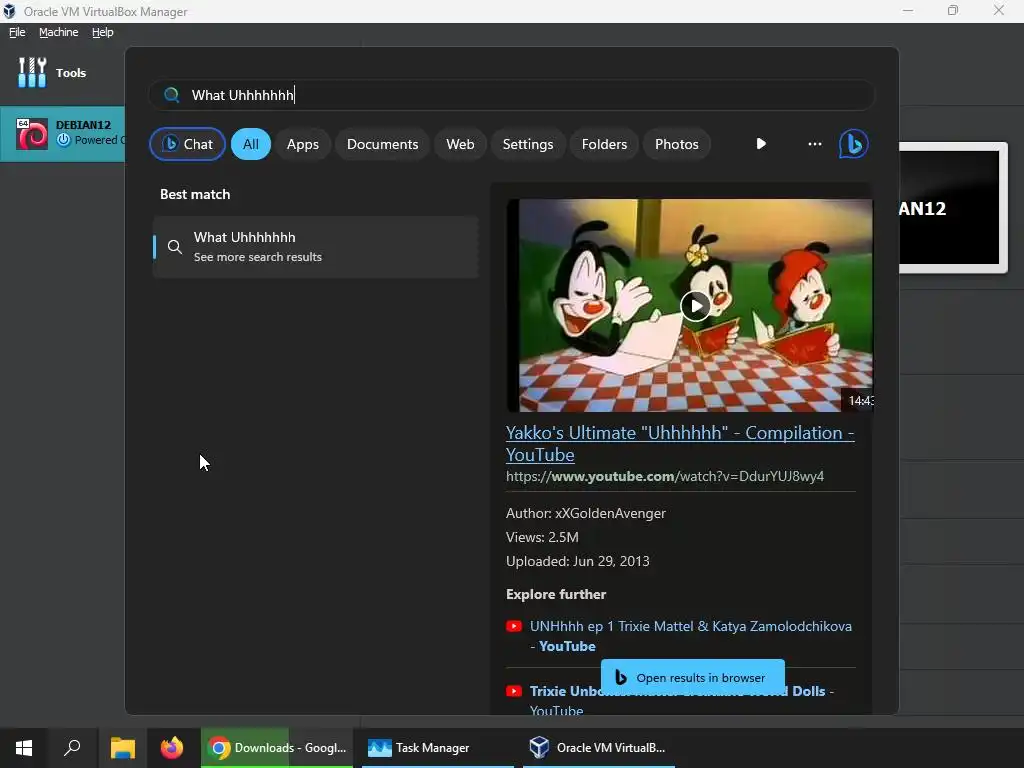This screenshot has width=1024, height=768.
Task: Click the Views 2.5M text
Action: tap(542, 537)
